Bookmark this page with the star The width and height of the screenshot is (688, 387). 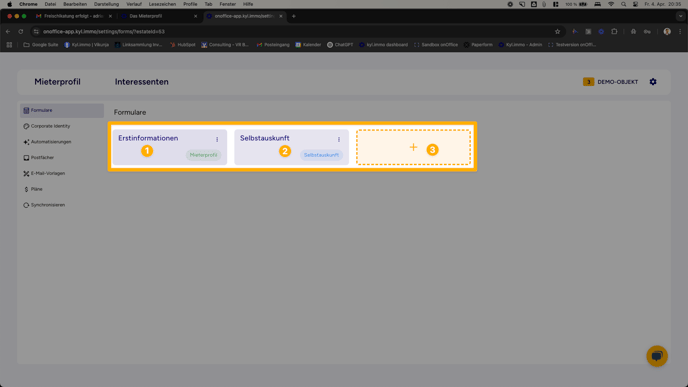click(x=557, y=32)
